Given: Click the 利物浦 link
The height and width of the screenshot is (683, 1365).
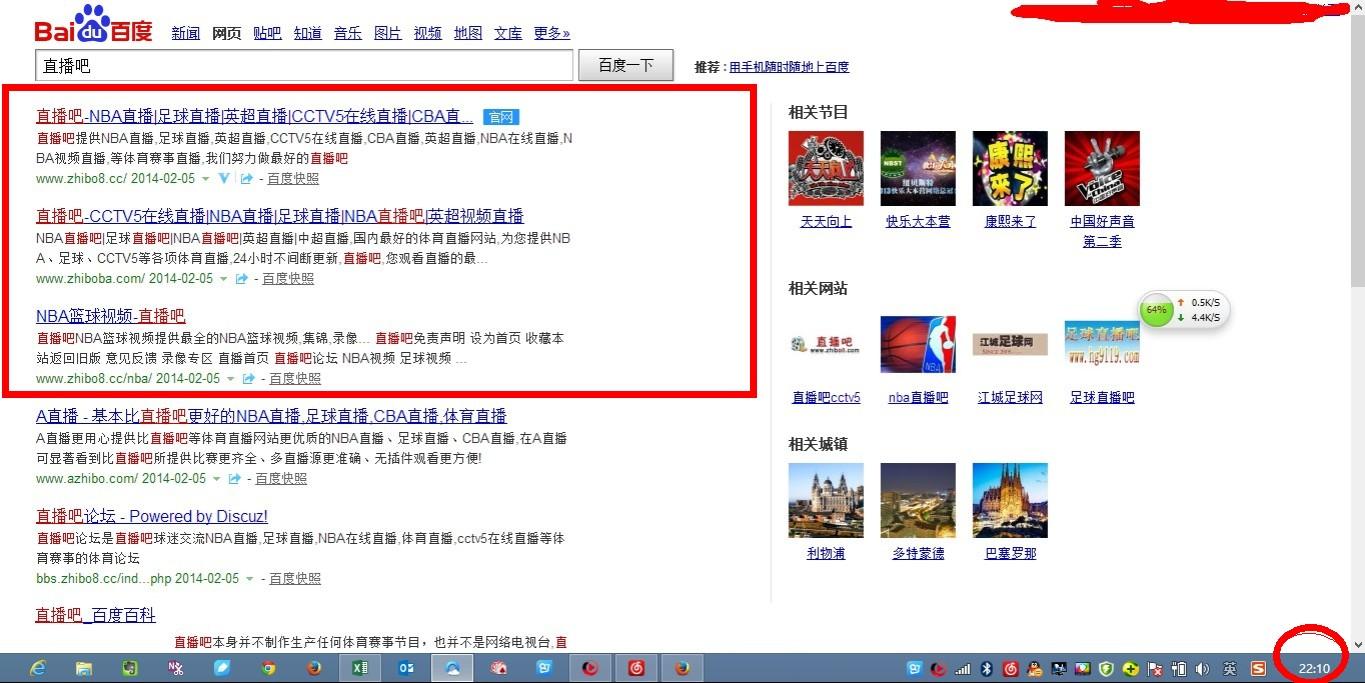Looking at the screenshot, I should click(x=826, y=553).
